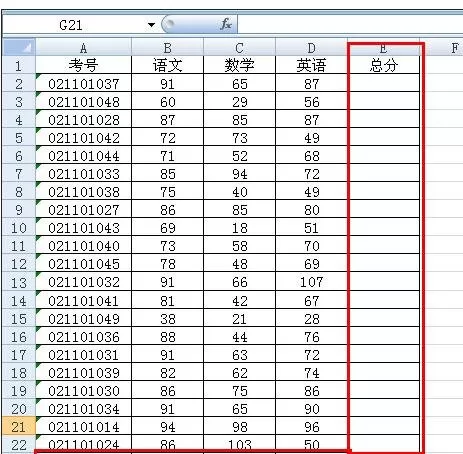Click cell with exam number 021101030

pyautogui.click(x=84, y=390)
